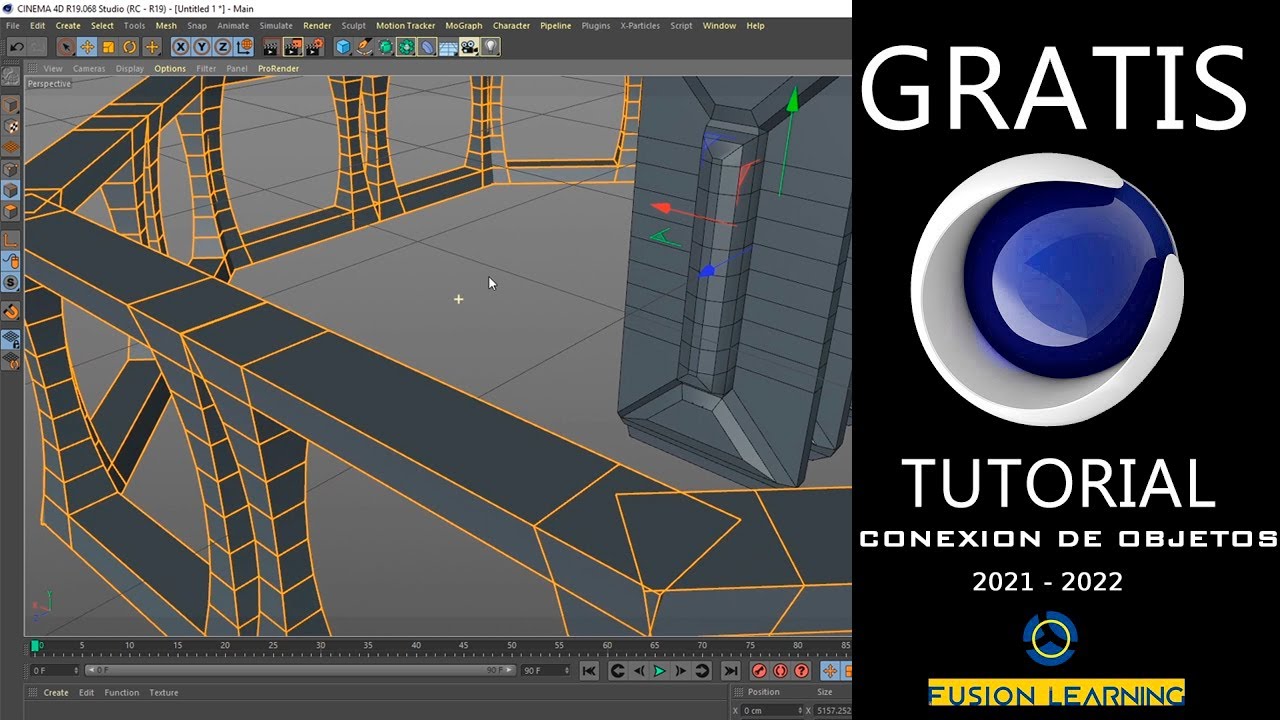Click the Undo arrow icon

click(16, 46)
